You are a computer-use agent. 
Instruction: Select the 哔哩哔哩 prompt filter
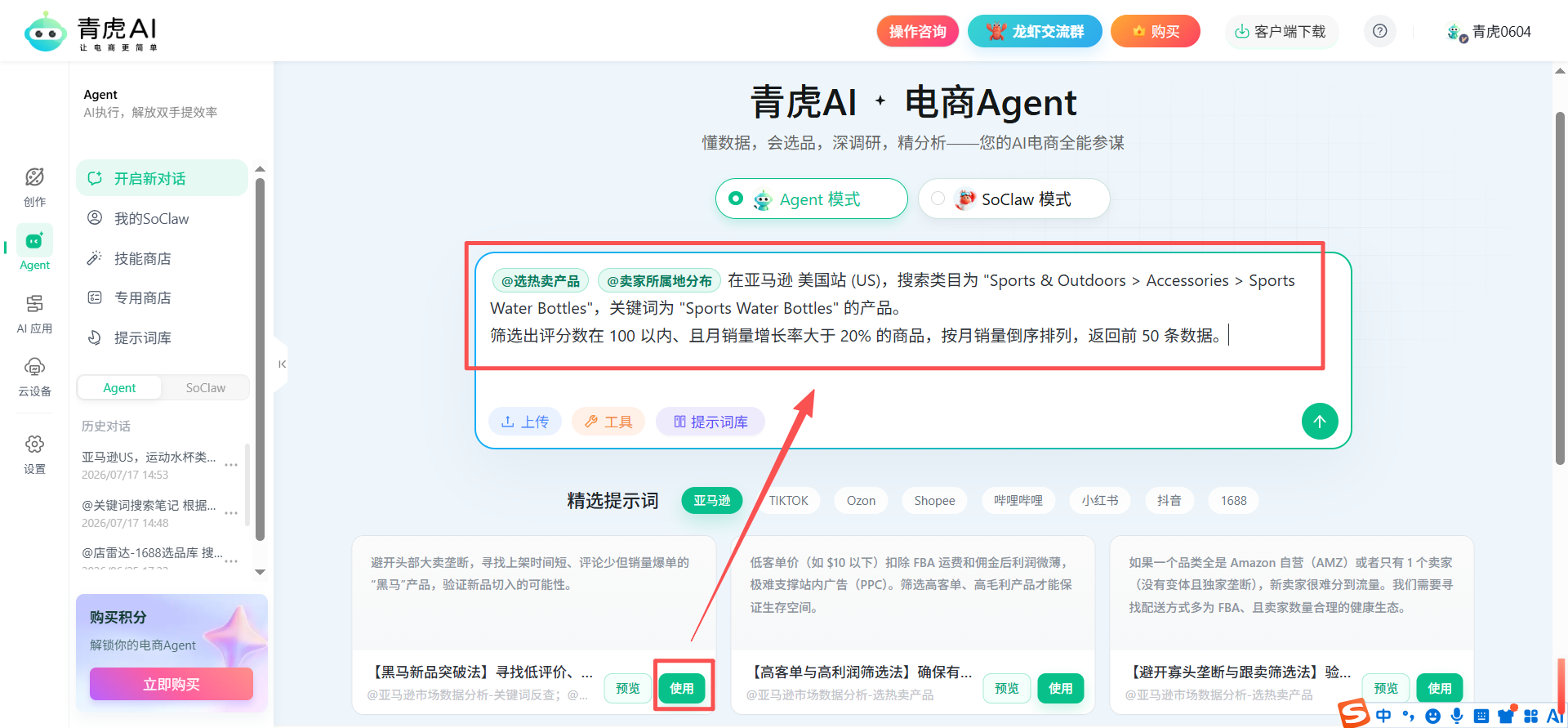point(1018,500)
